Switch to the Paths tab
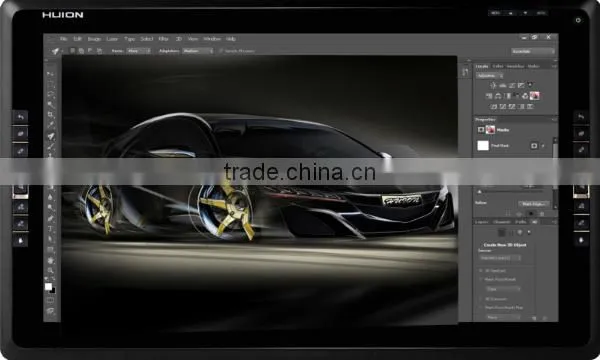This screenshot has width=600, height=360. [x=520, y=222]
